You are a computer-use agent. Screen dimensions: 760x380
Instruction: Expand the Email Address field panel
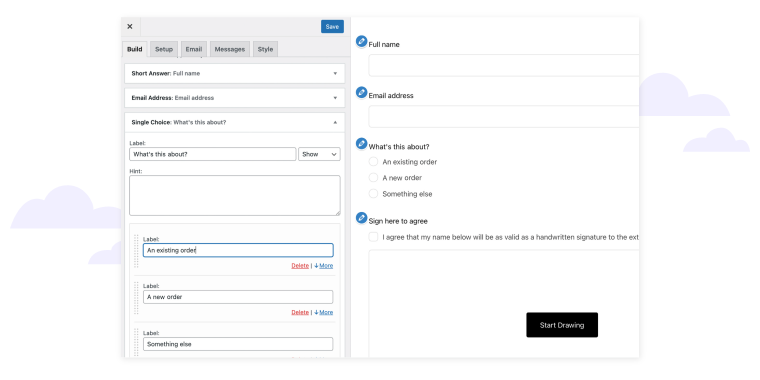(235, 97)
